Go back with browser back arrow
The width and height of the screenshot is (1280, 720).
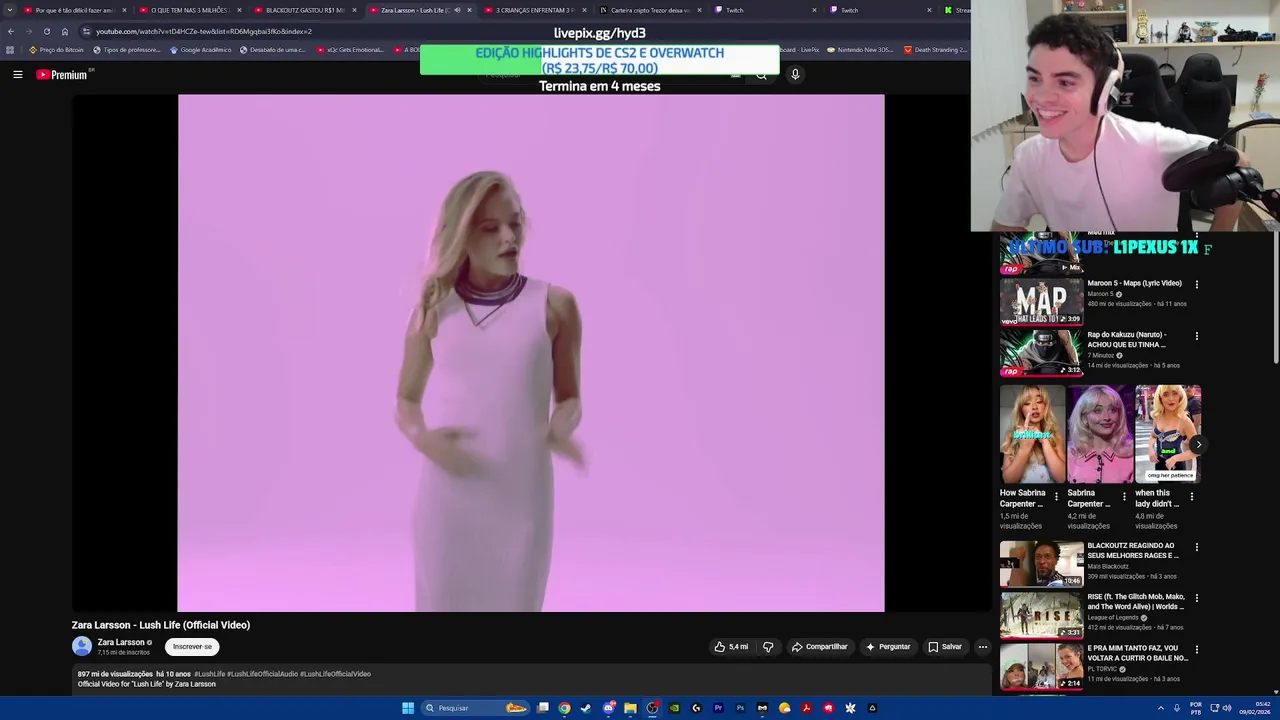coord(10,31)
